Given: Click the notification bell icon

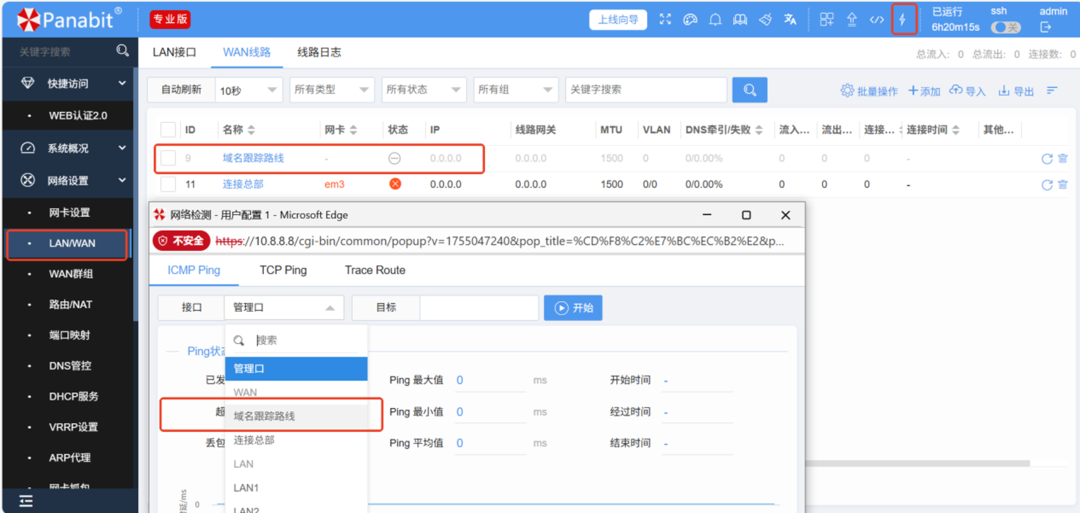Looking at the screenshot, I should [715, 20].
